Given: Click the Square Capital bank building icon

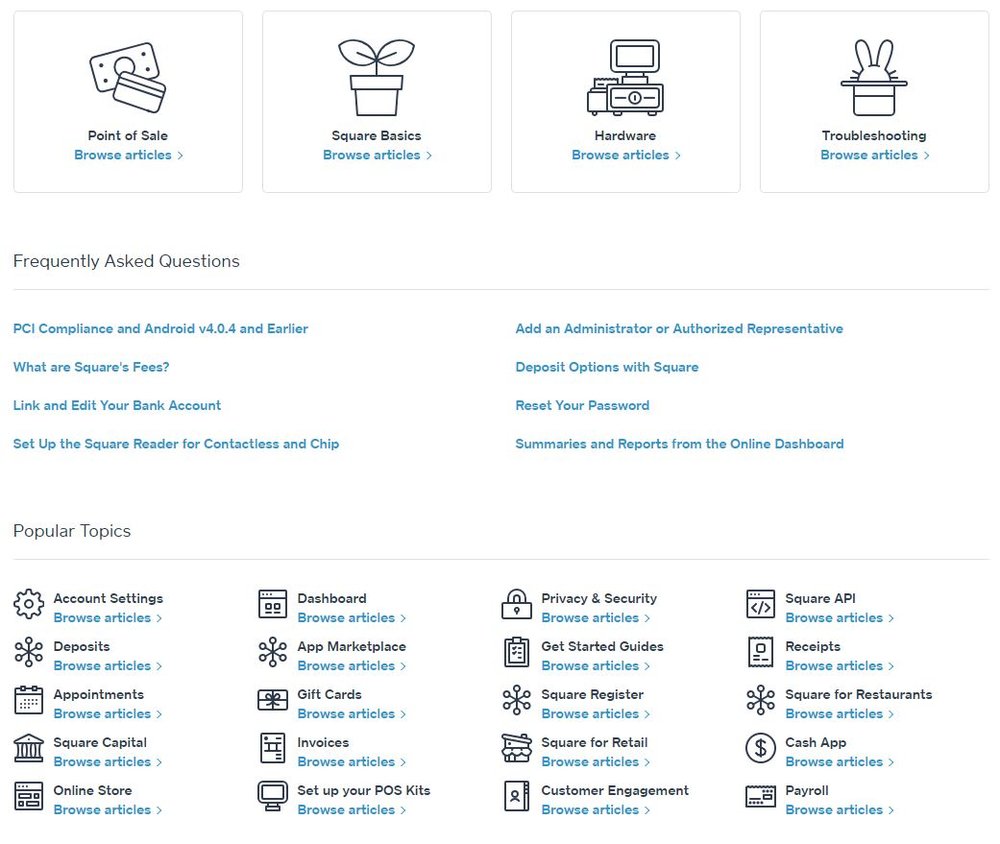Looking at the screenshot, I should (x=29, y=748).
